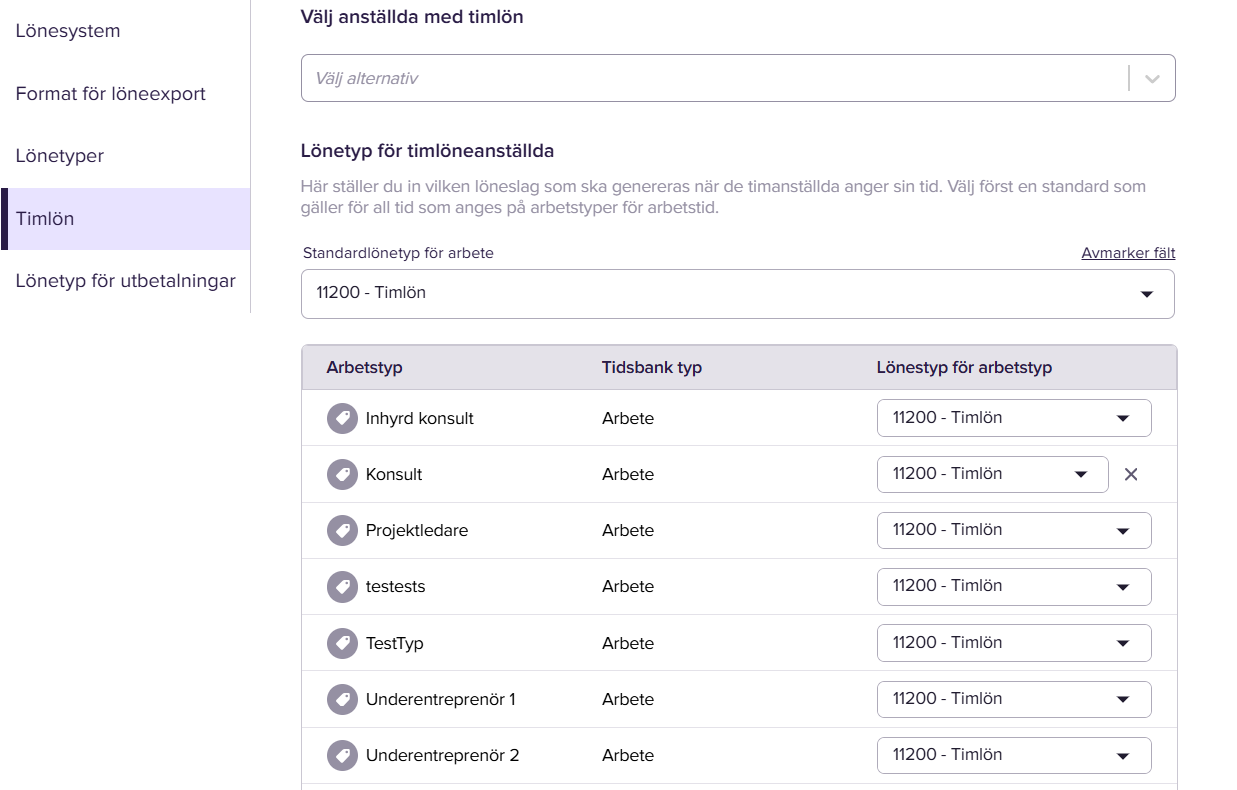The width and height of the screenshot is (1237, 790).
Task: Select Lönetyper in sidebar
Action: pos(60,156)
